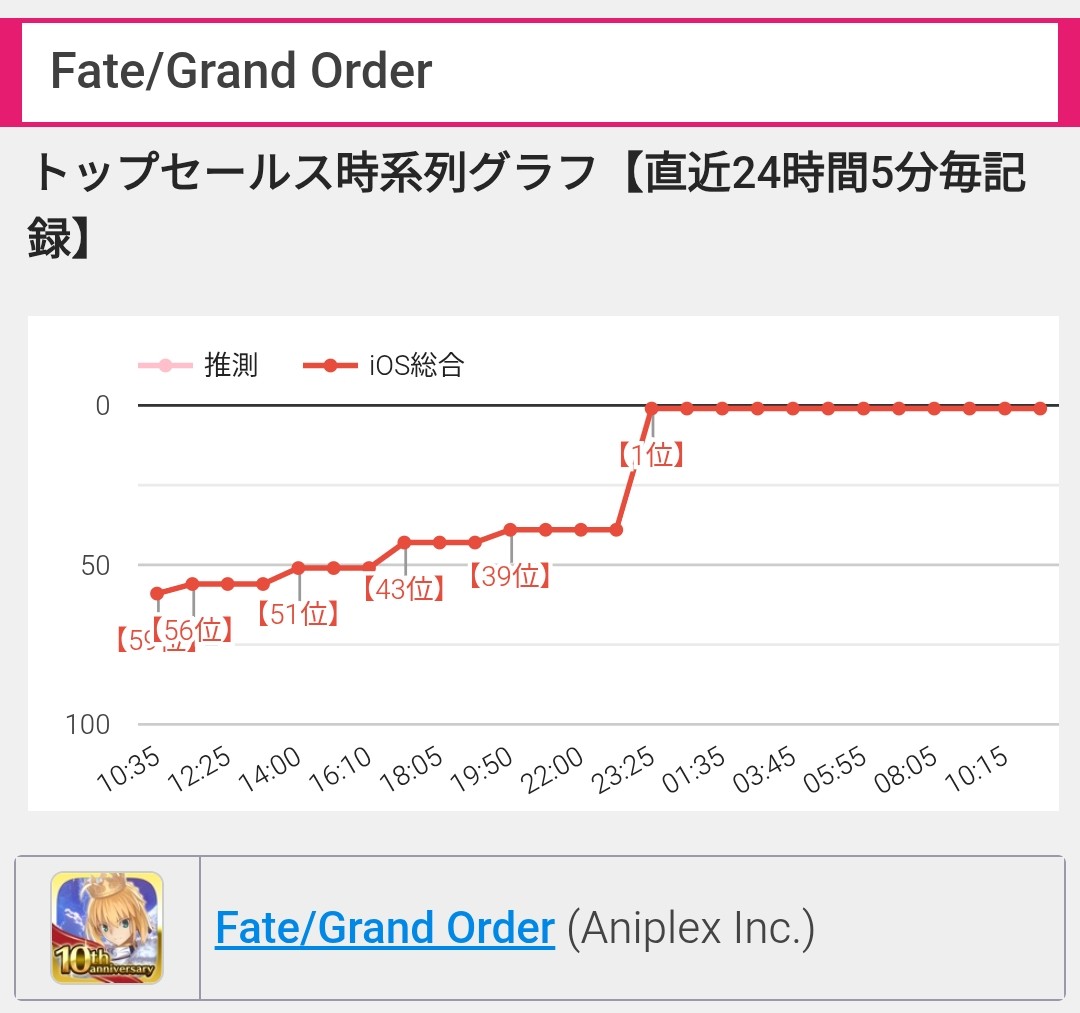Select the 【1位】 rank annotation
Image resolution: width=1080 pixels, height=1013 pixels.
[x=652, y=456]
